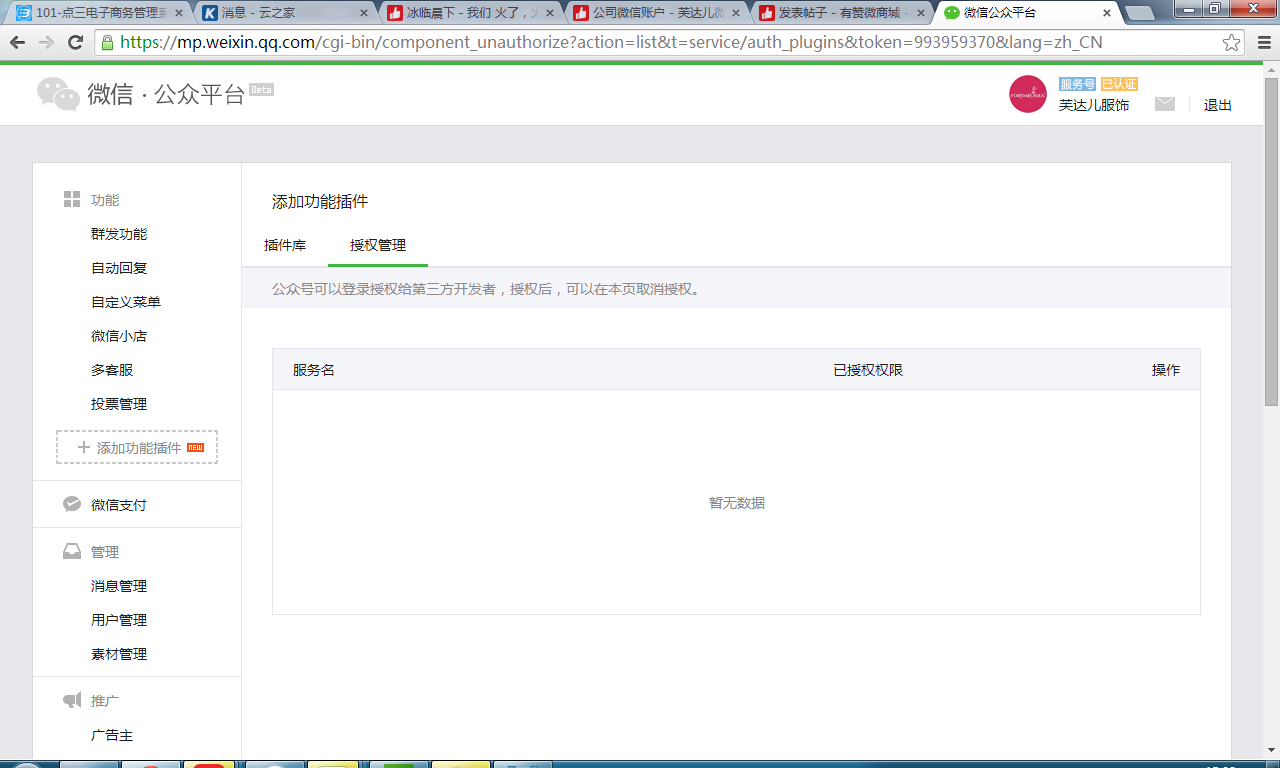Image resolution: width=1280 pixels, height=768 pixels.
Task: Open messages via the envelope icon
Action: pyautogui.click(x=1164, y=103)
